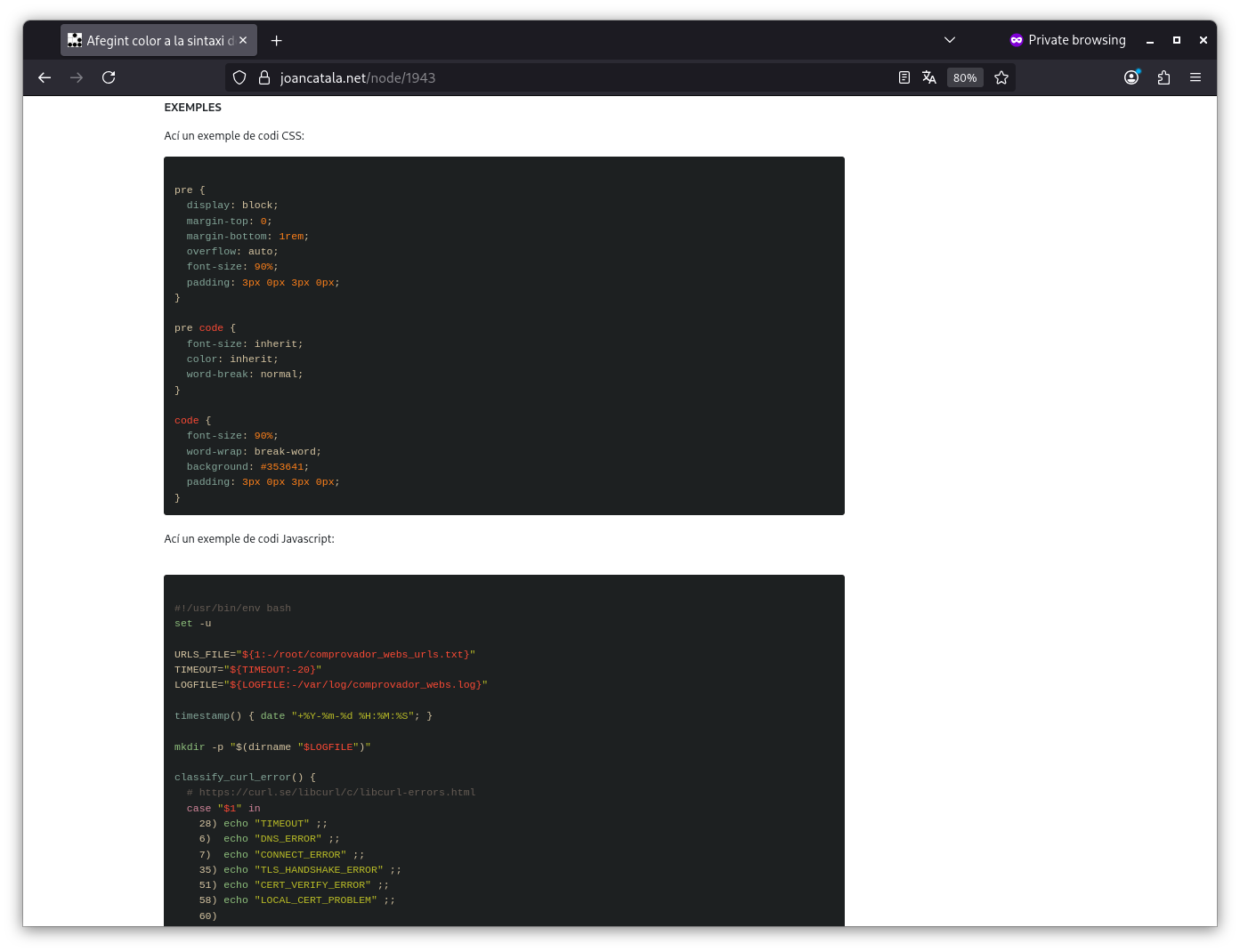This screenshot has height=952, width=1240.
Task: Click inside the CSS code example block
Action: tap(504, 335)
